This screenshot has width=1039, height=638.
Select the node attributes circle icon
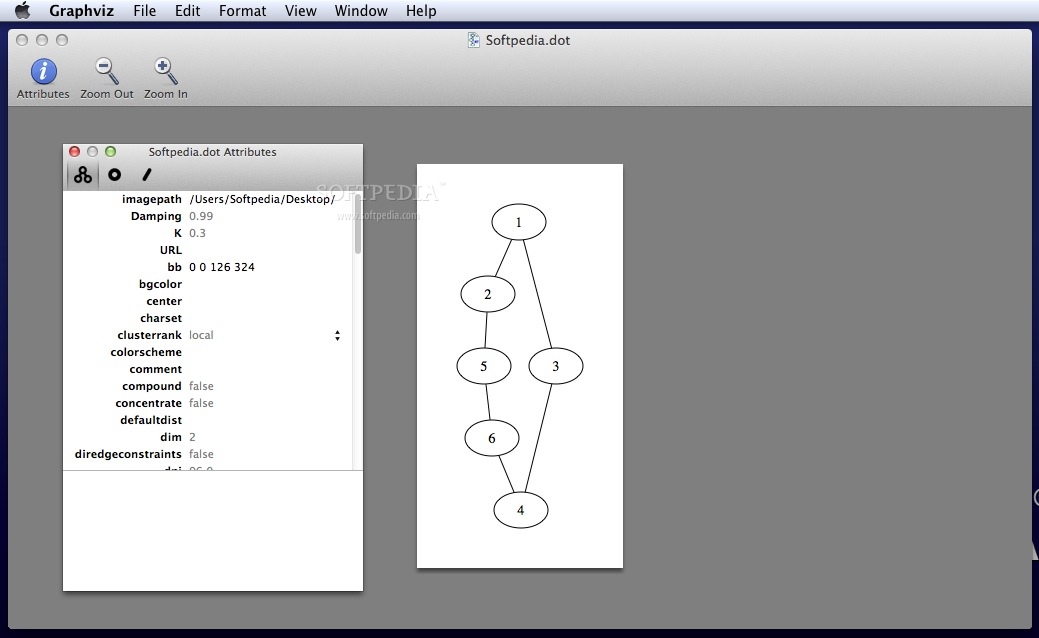pos(115,175)
